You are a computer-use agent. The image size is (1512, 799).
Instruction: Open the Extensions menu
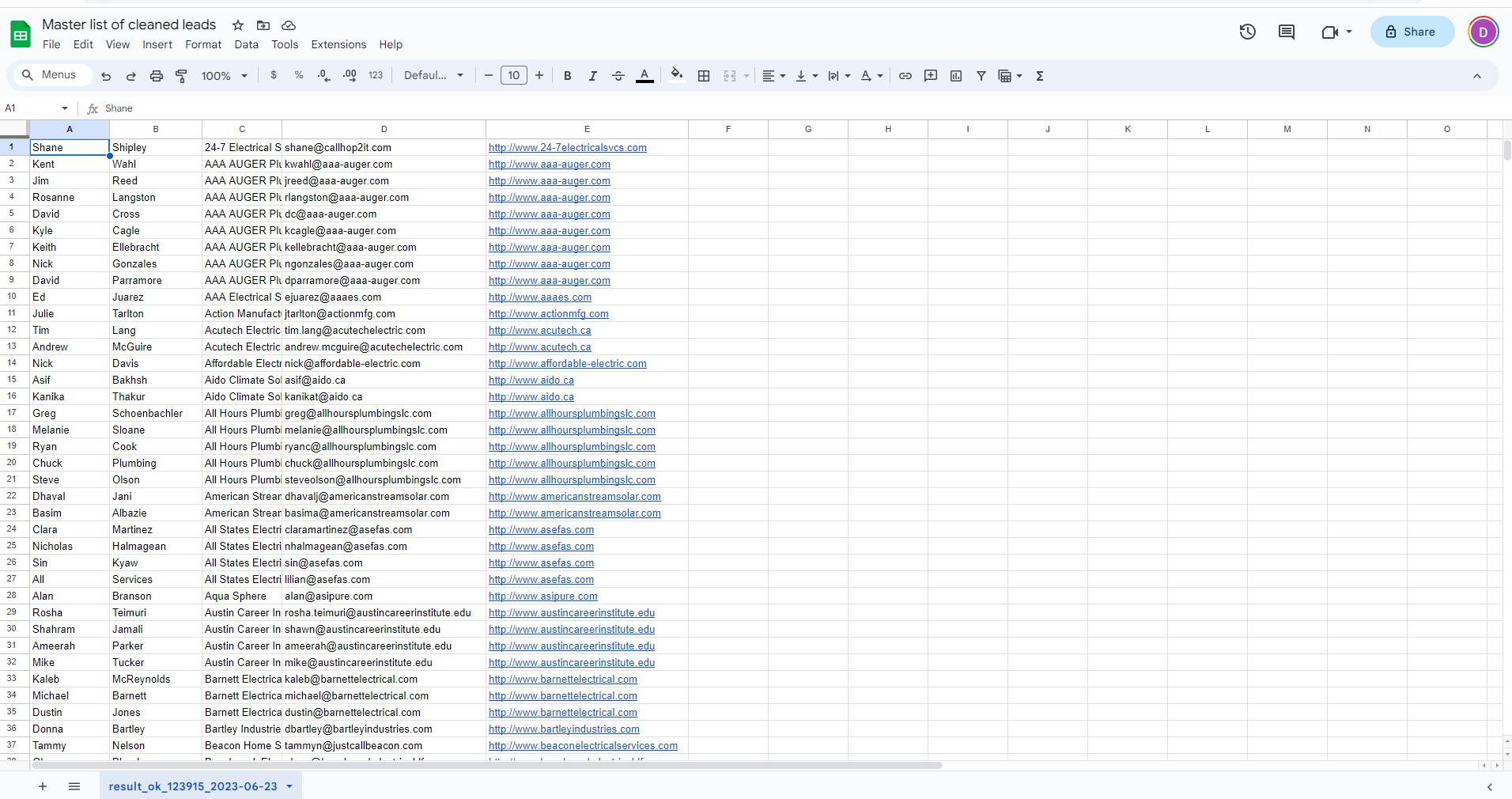338,44
